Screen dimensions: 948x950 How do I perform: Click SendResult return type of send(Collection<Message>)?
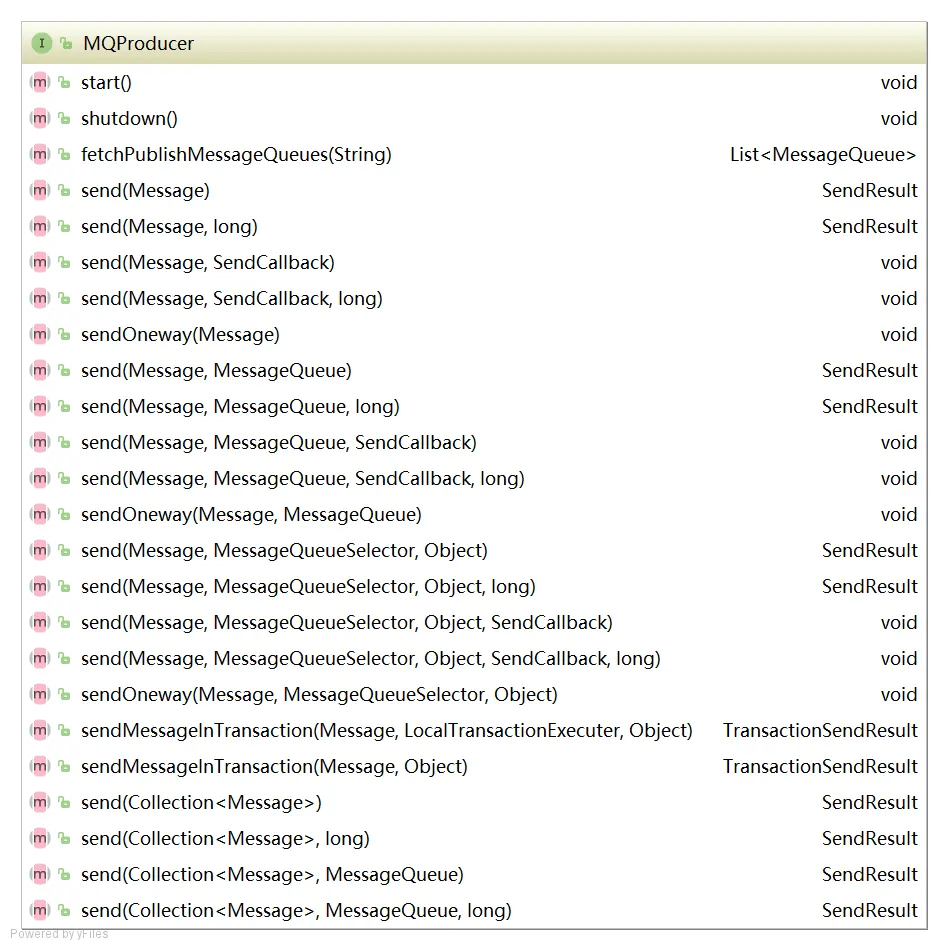870,802
